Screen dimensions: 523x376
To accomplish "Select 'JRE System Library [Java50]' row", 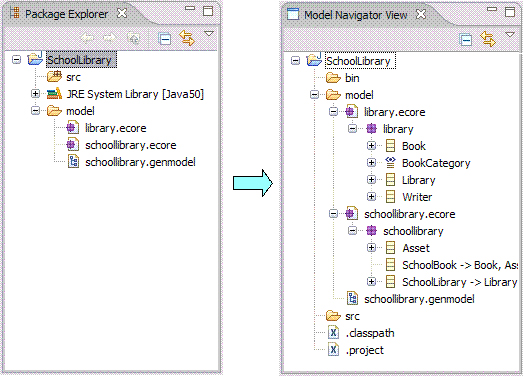I will tap(135, 94).
